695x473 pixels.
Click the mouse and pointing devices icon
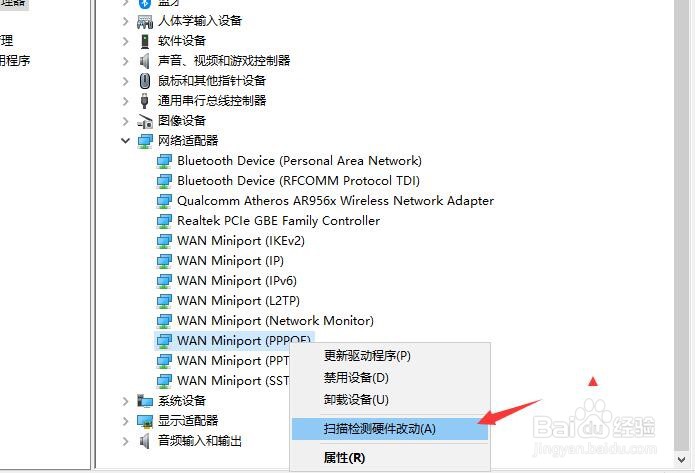(x=144, y=81)
